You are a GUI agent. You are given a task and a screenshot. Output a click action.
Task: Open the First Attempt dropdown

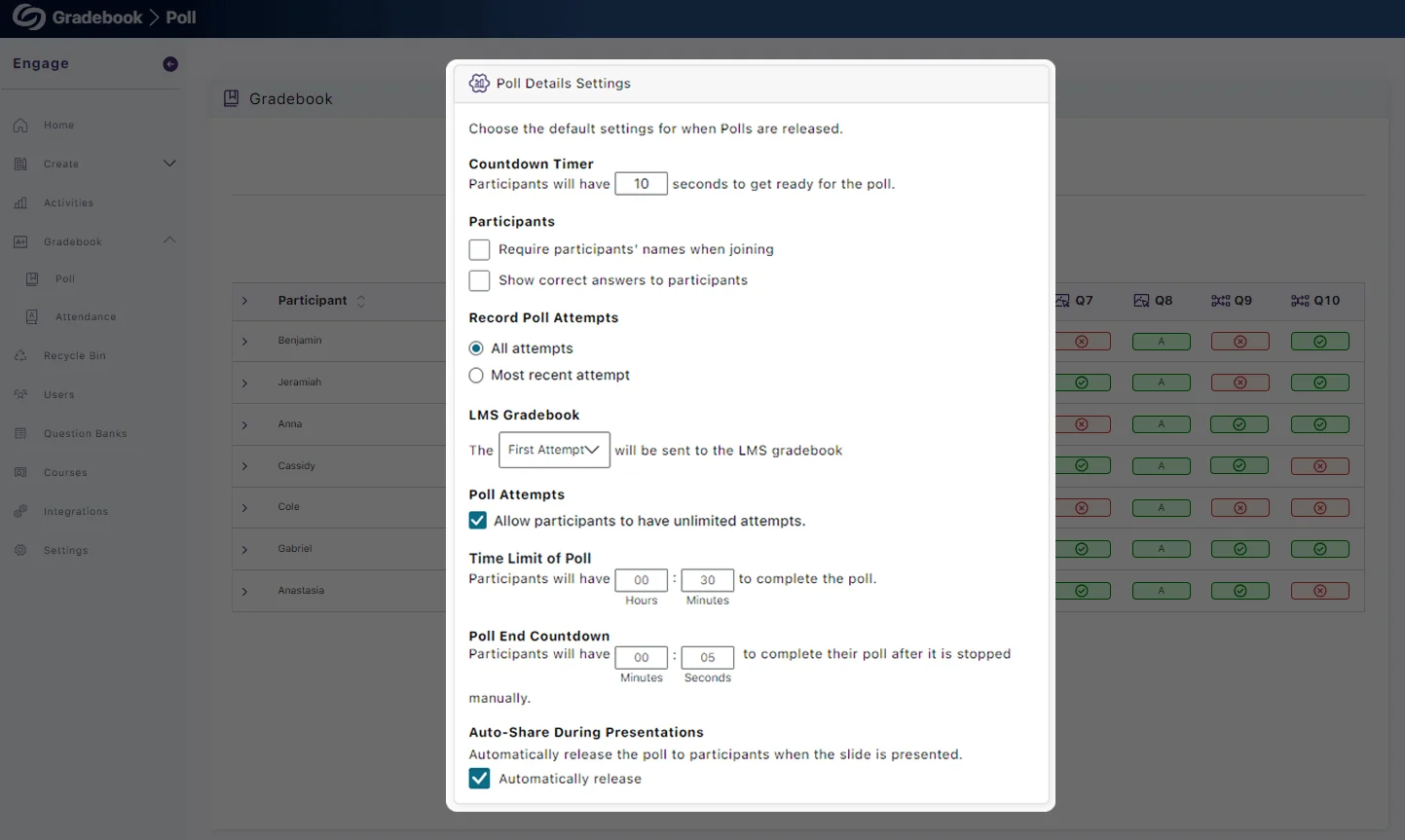(x=554, y=450)
